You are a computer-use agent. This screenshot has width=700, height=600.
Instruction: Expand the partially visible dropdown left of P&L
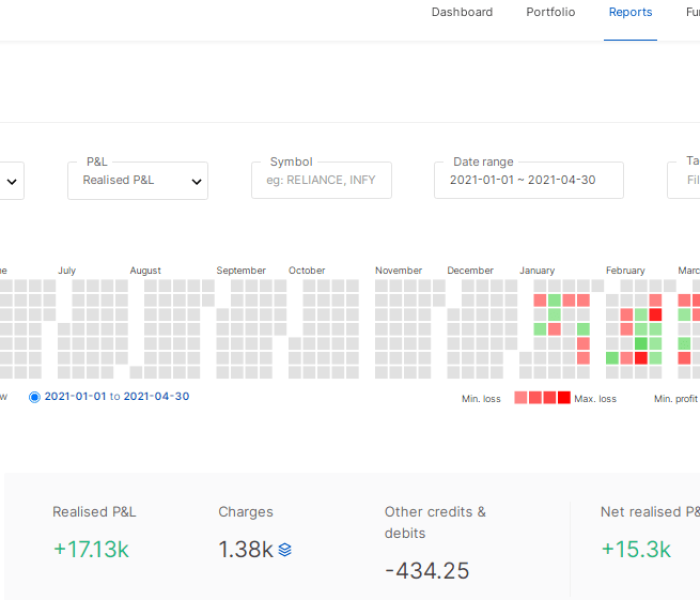coord(12,182)
